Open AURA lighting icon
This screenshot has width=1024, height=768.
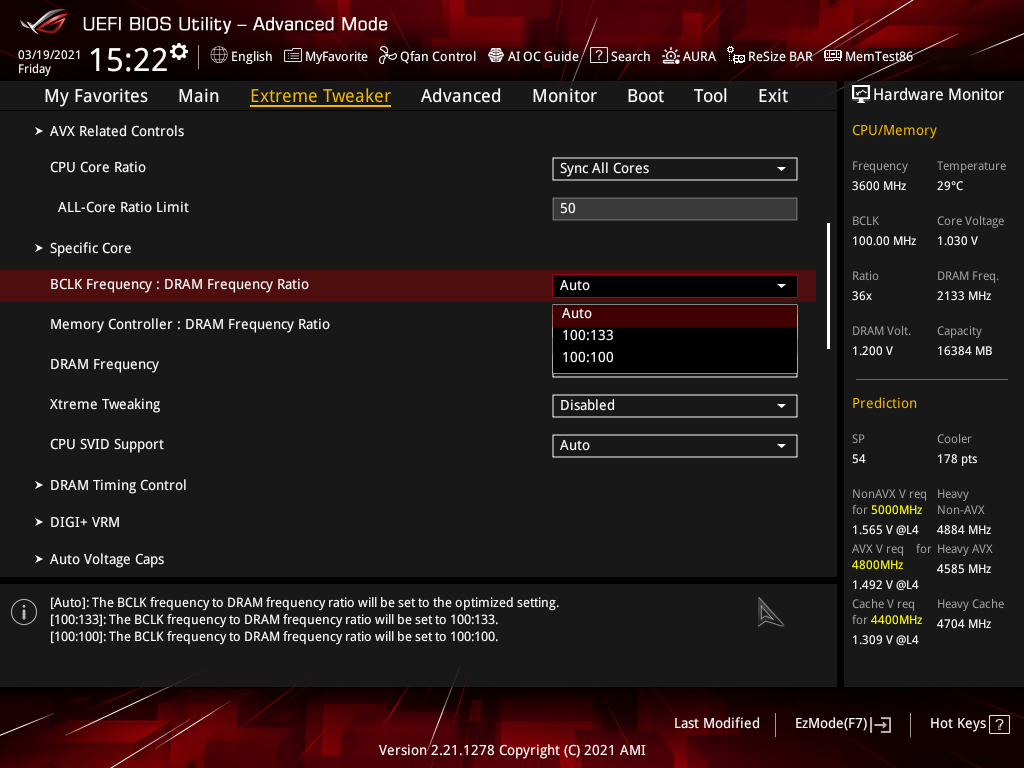tap(671, 56)
